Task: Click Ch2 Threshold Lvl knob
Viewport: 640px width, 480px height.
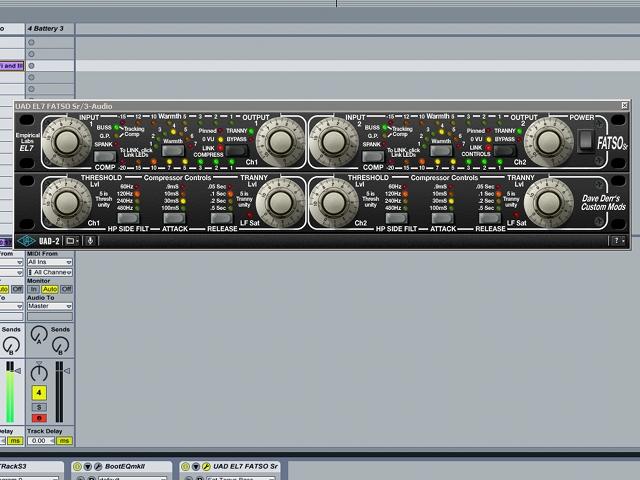Action: pos(334,203)
